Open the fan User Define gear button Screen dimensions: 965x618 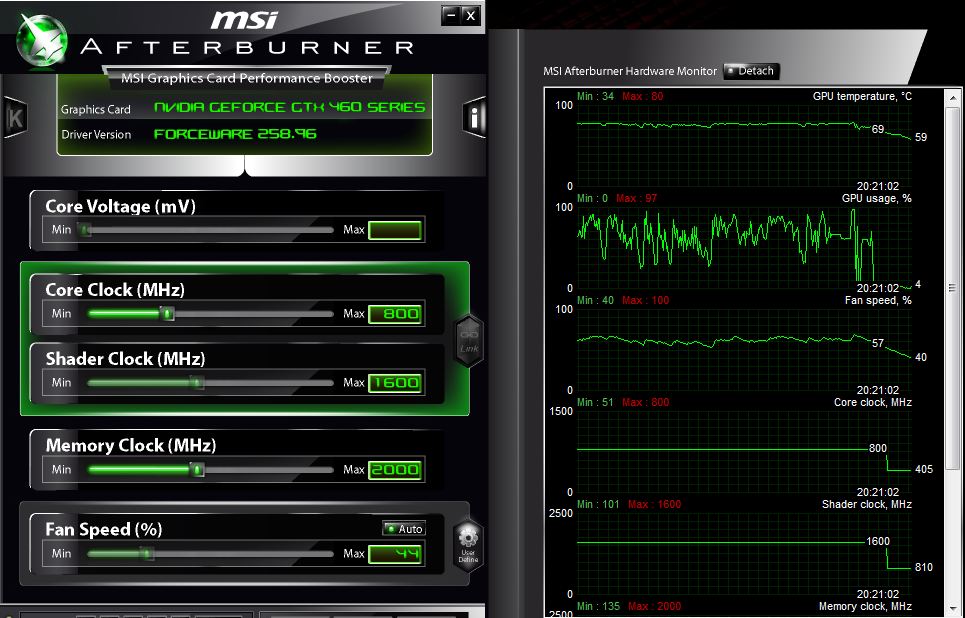(468, 544)
